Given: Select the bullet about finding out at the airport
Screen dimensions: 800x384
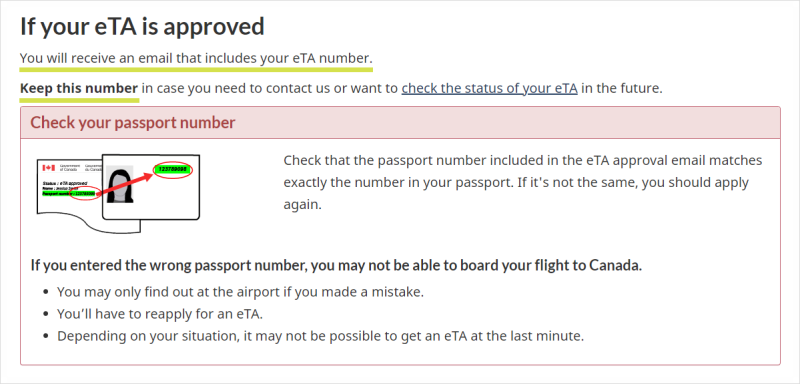Looking at the screenshot, I should [240, 293].
